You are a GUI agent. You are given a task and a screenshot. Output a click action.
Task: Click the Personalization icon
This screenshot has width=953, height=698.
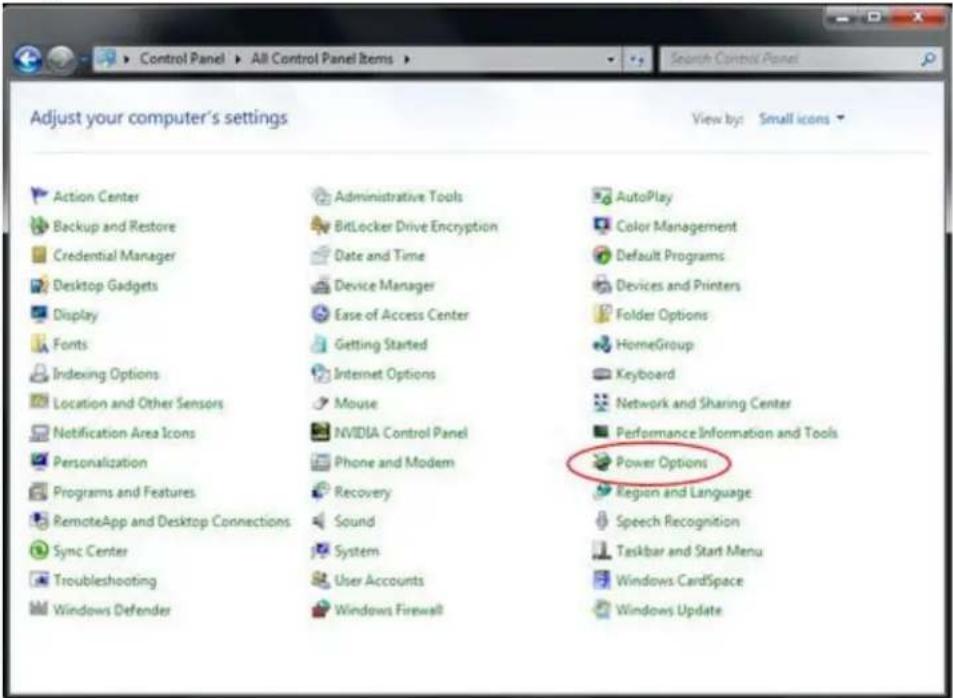tap(39, 461)
